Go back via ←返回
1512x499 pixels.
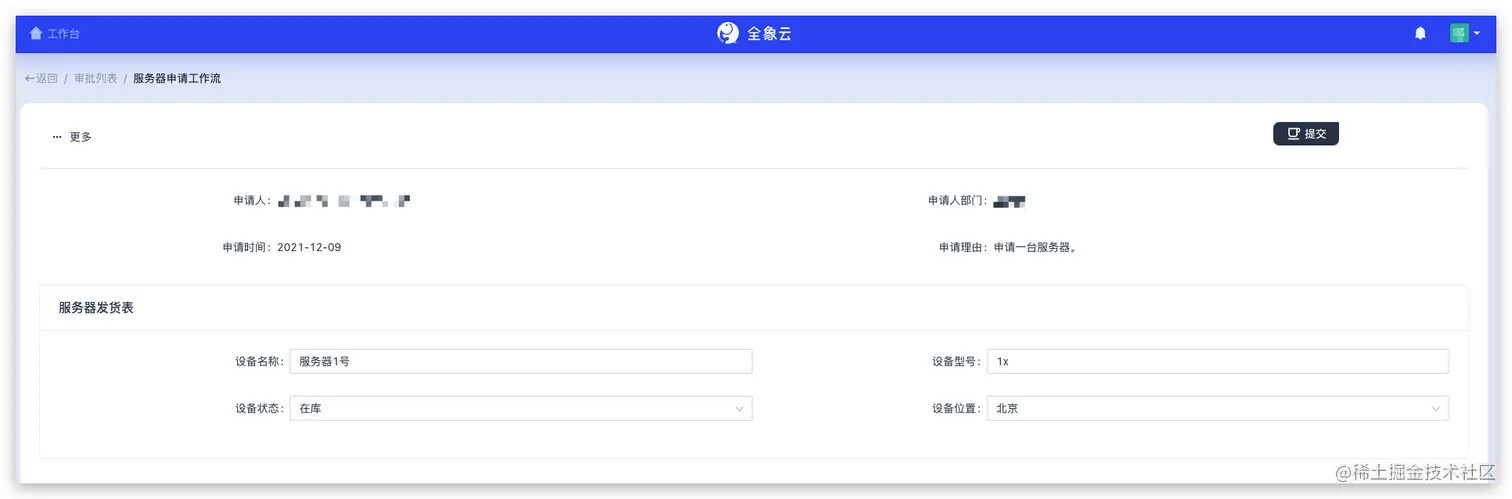41,78
